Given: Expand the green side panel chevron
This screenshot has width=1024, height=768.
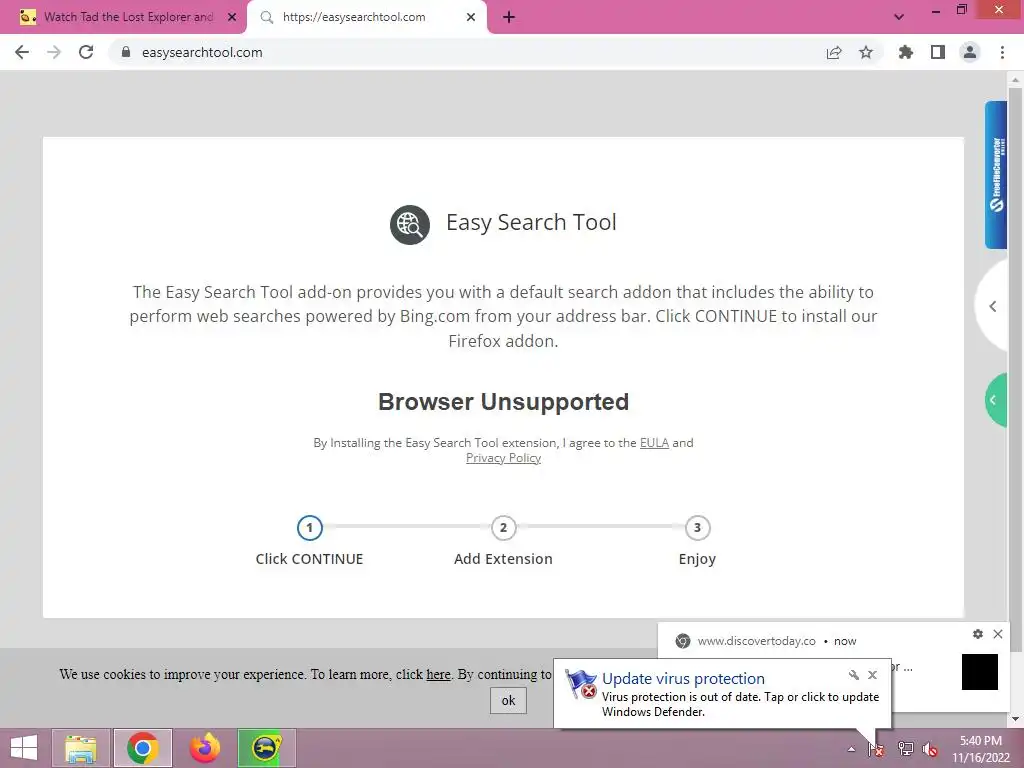Looking at the screenshot, I should 995,400.
